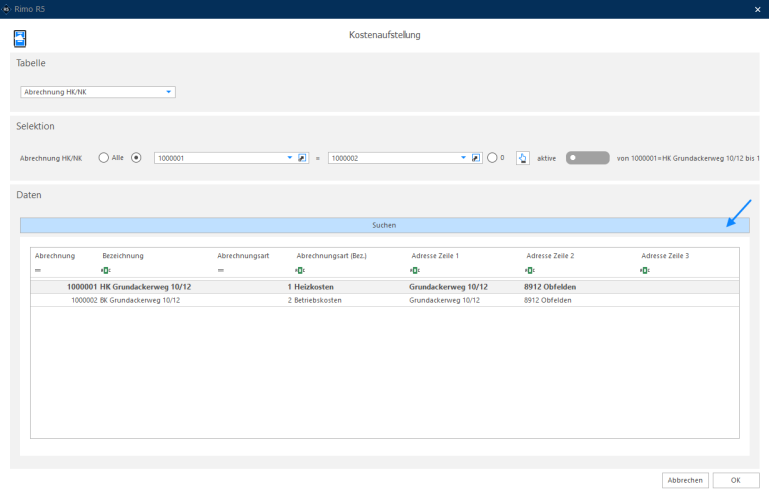This screenshot has height=497, width=769.
Task: Sort by the Adresse Zeile 3 column header
Action: (x=665, y=256)
